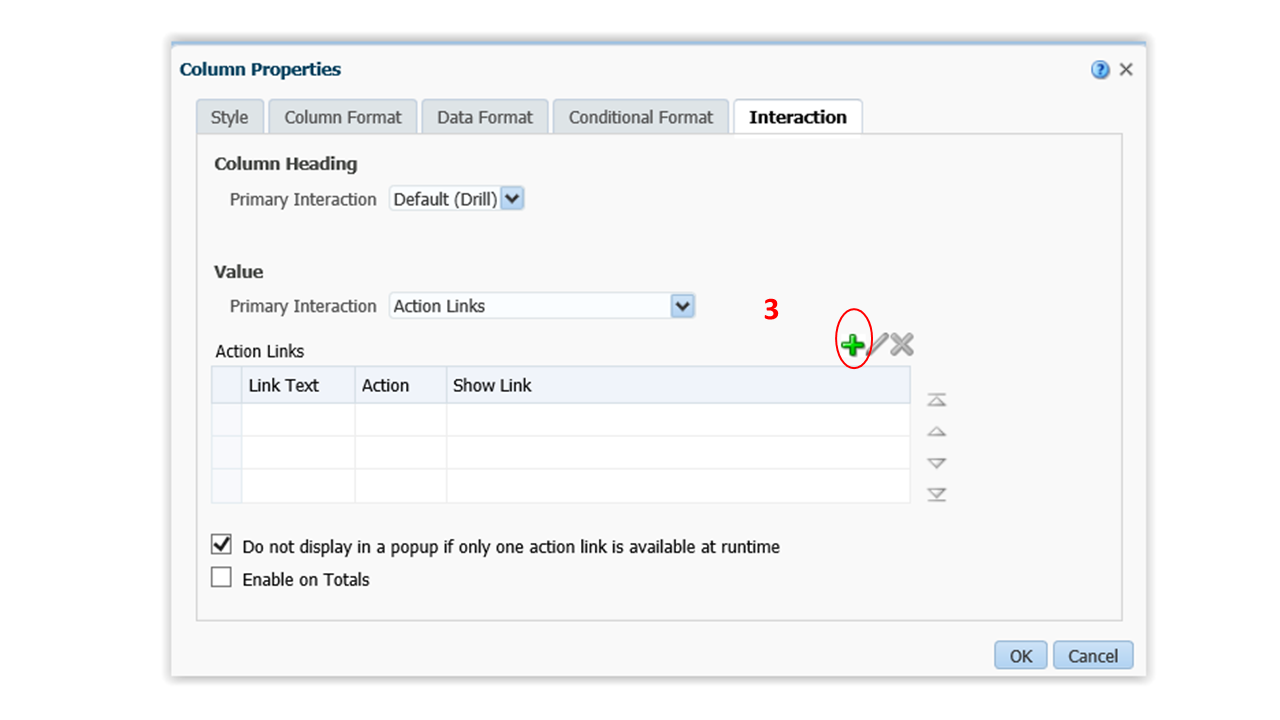The height and width of the screenshot is (720, 1280).
Task: Move action link to bottom arrow
Action: (937, 494)
